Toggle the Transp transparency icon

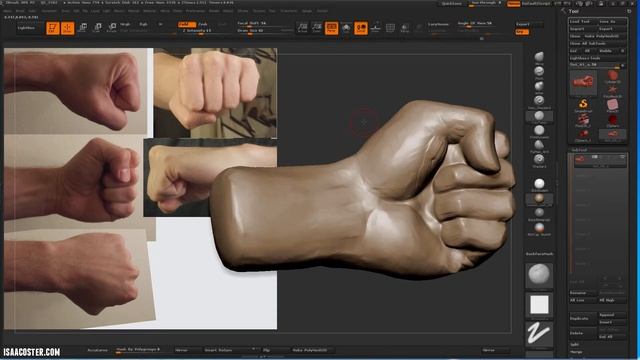click(405, 28)
